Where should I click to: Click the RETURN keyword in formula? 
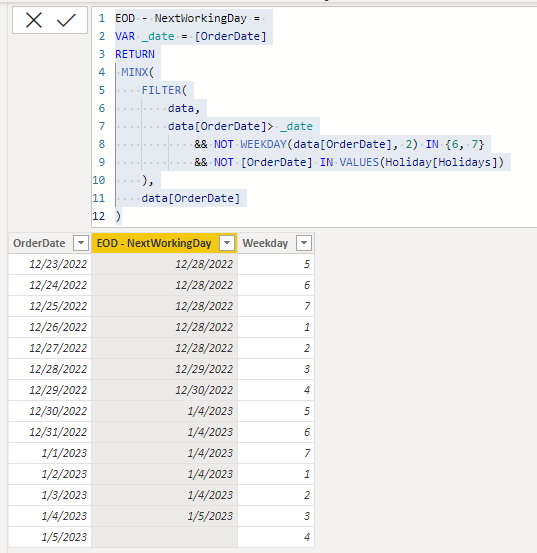pos(135,54)
